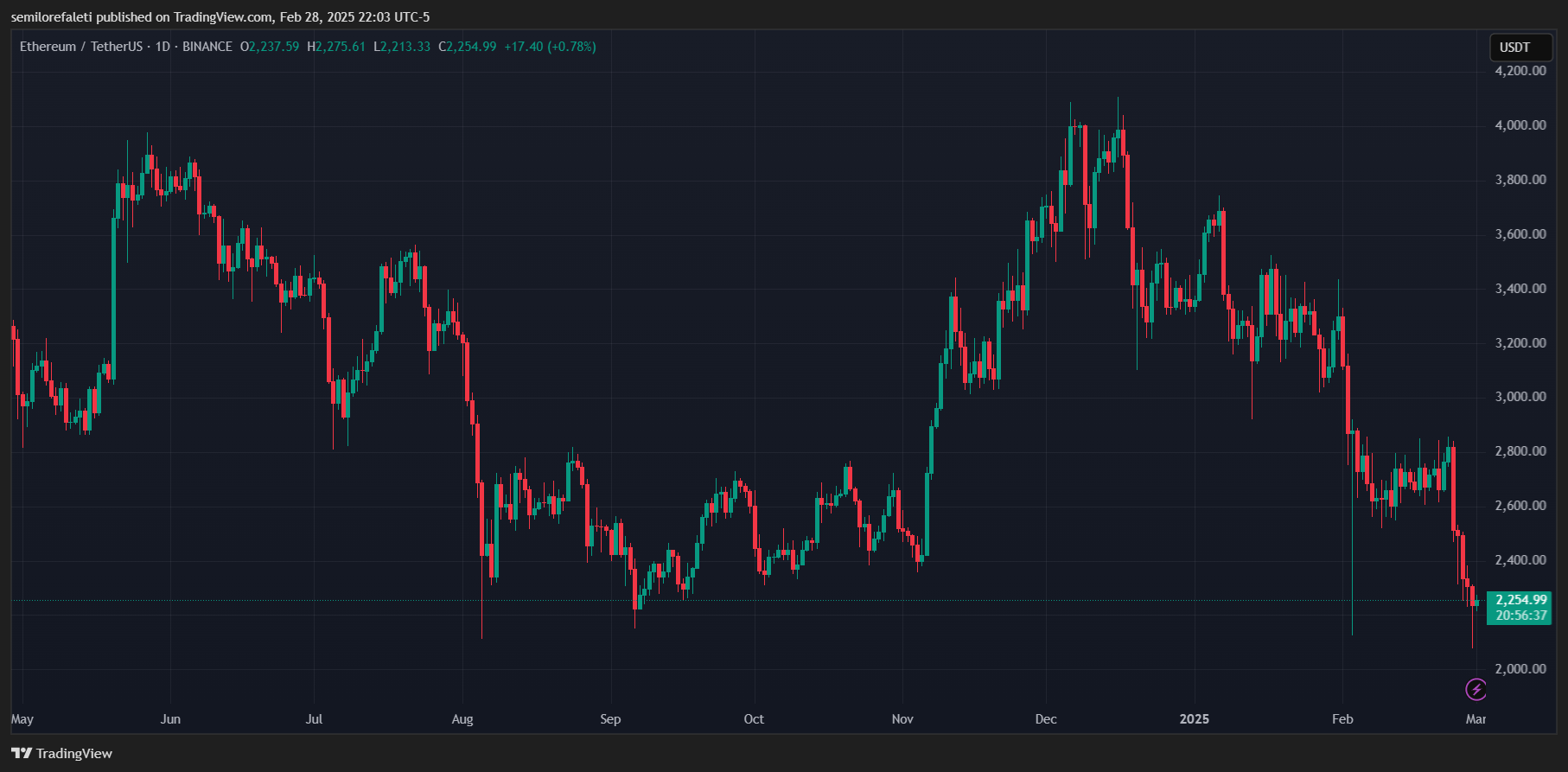Click the 3,800.00 price axis label
Image resolution: width=1568 pixels, height=772 pixels.
1520,180
